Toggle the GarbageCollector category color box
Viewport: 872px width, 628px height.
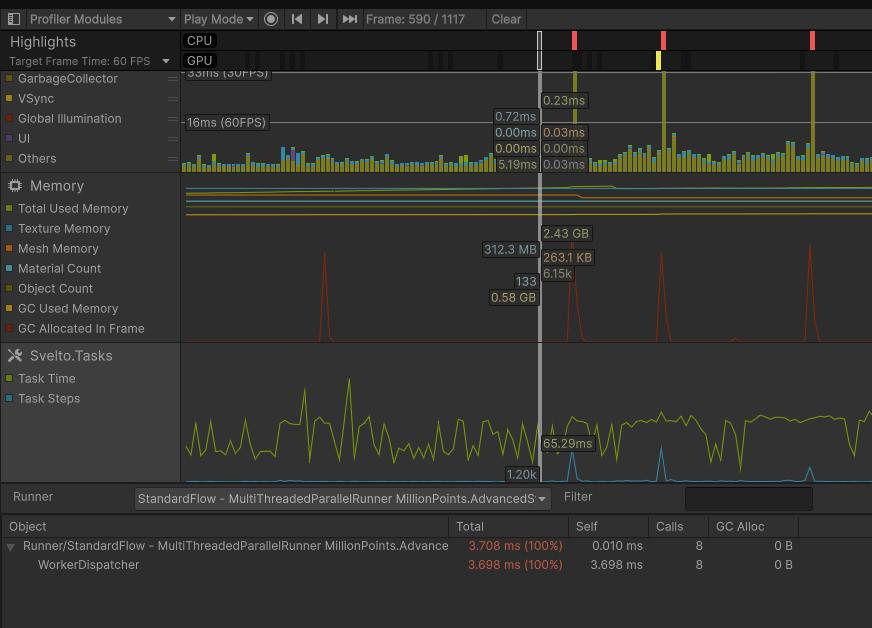click(x=9, y=78)
